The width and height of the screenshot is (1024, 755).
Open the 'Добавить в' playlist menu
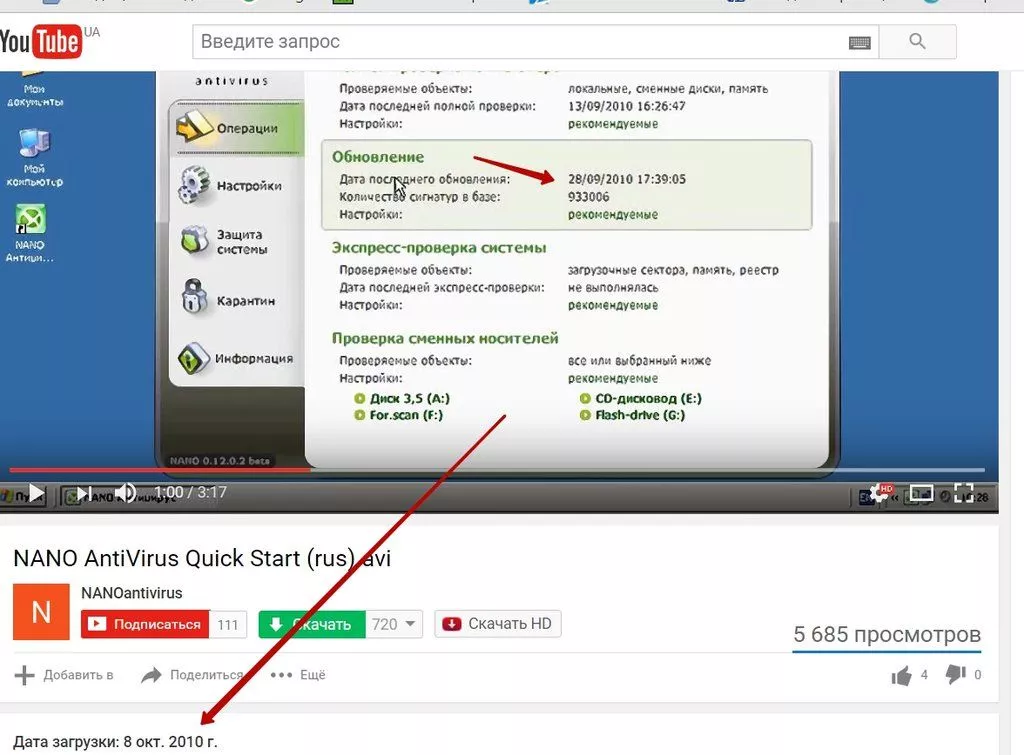[64, 675]
